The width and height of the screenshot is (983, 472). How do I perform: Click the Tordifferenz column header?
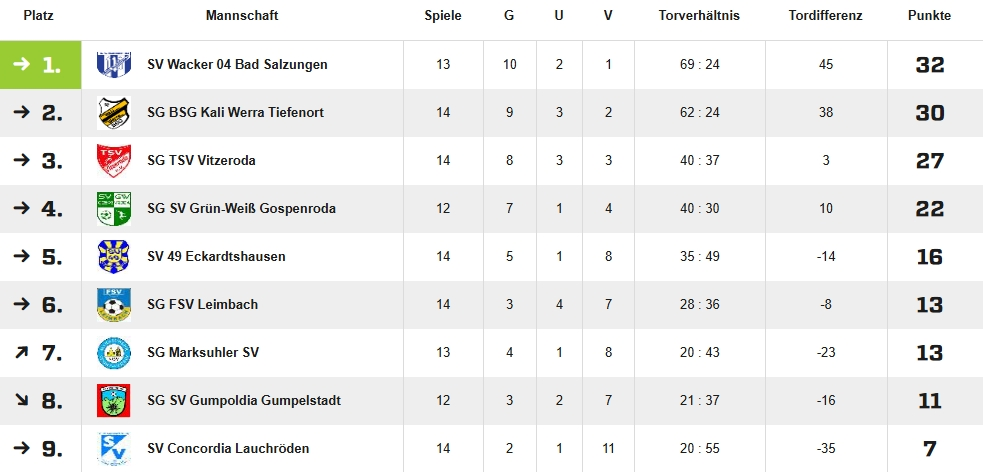825,16
